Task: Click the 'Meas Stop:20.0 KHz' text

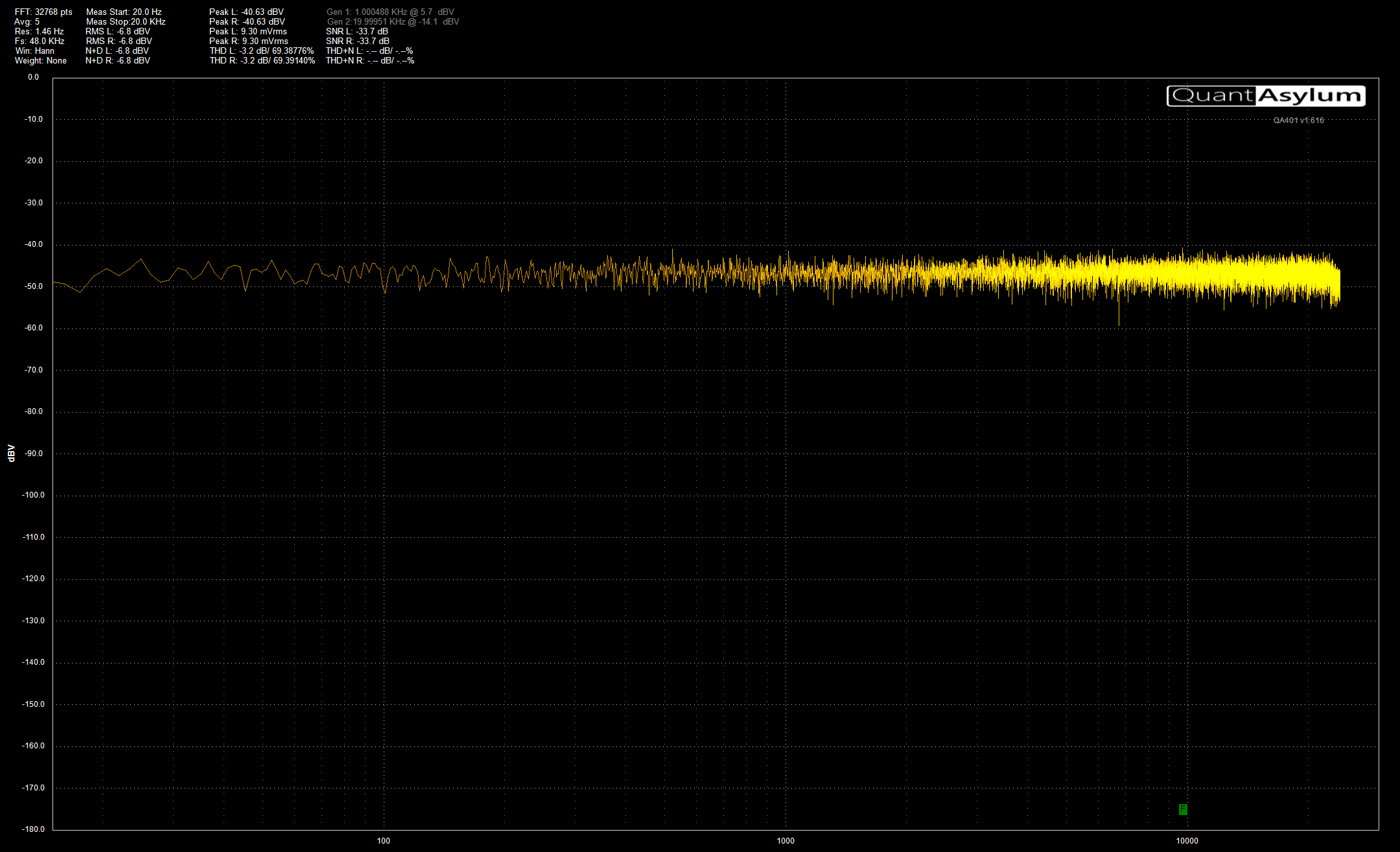Action: point(126,21)
